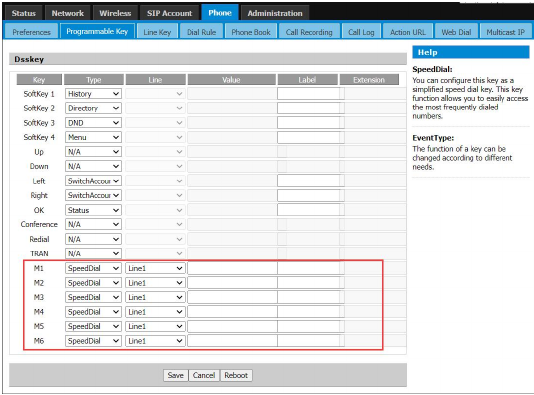
Task: Open M4 Type dropdown (SpeedDial)
Action: point(93,312)
